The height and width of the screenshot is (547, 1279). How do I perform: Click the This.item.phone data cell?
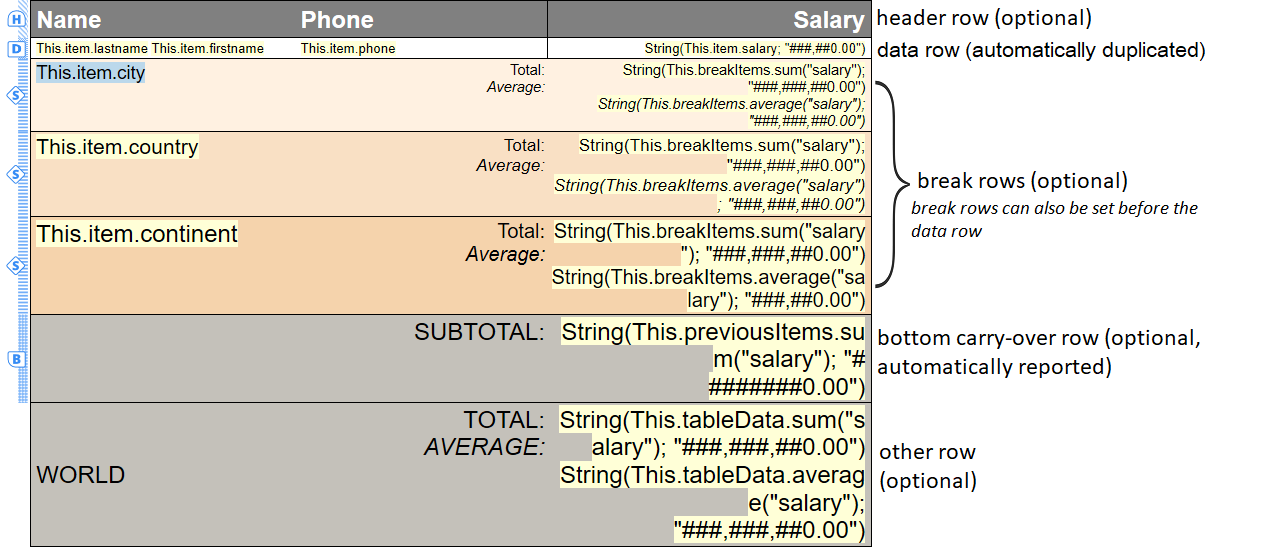pyautogui.click(x=348, y=48)
